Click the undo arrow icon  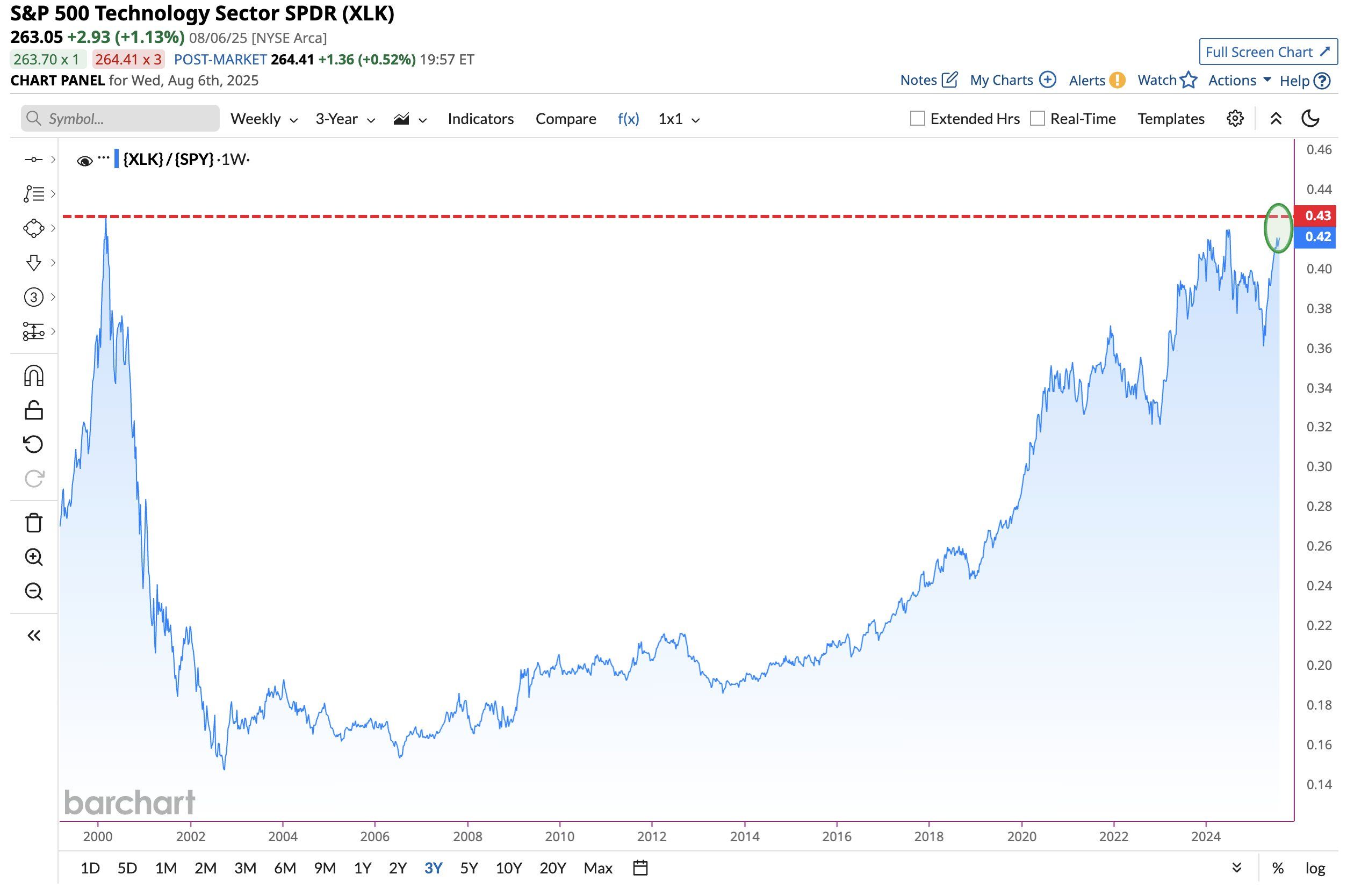pyautogui.click(x=33, y=445)
